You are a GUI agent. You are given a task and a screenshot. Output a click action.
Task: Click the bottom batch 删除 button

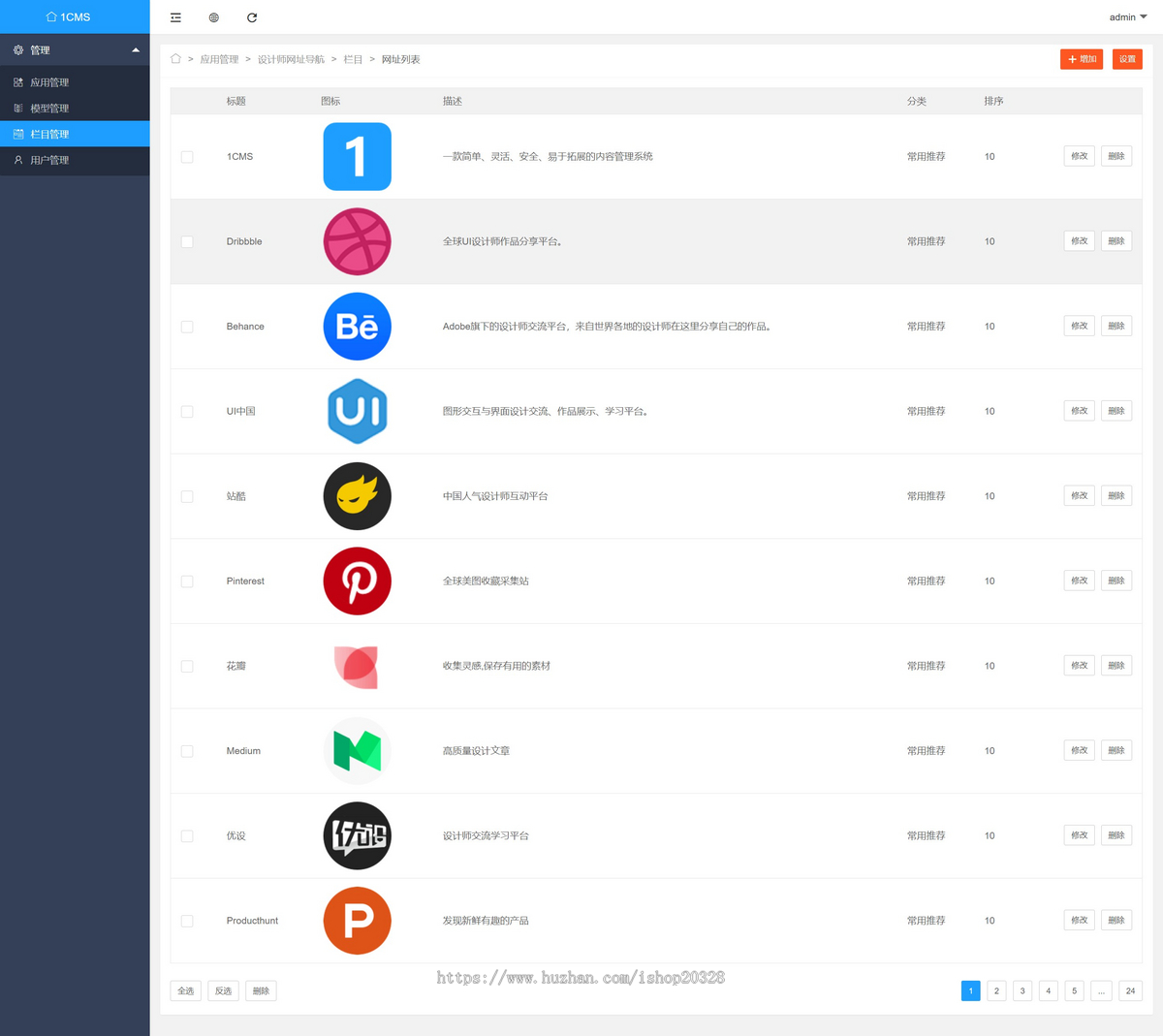click(261, 990)
